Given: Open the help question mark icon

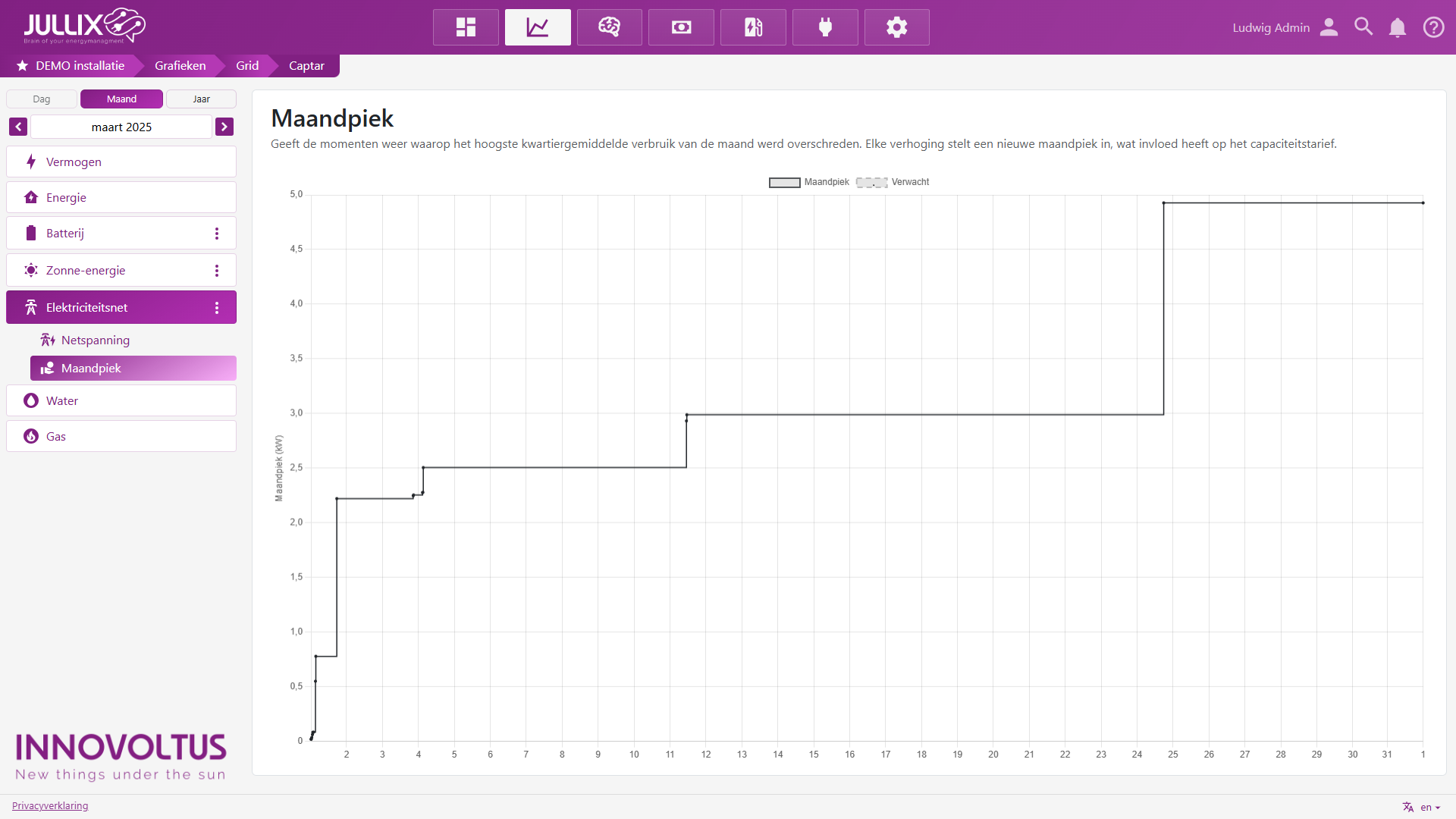Looking at the screenshot, I should (x=1433, y=27).
